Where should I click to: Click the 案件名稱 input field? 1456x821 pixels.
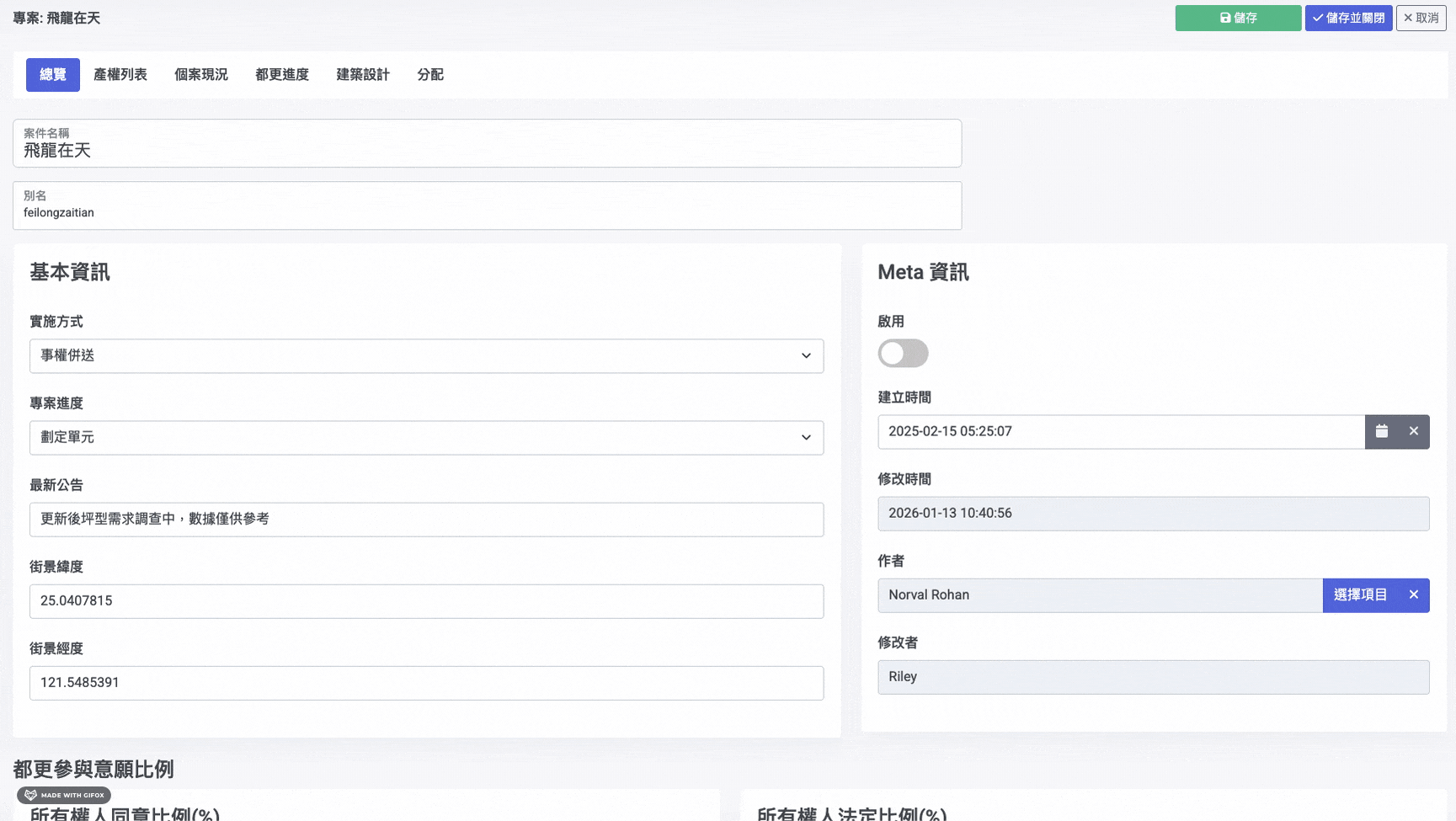[487, 143]
